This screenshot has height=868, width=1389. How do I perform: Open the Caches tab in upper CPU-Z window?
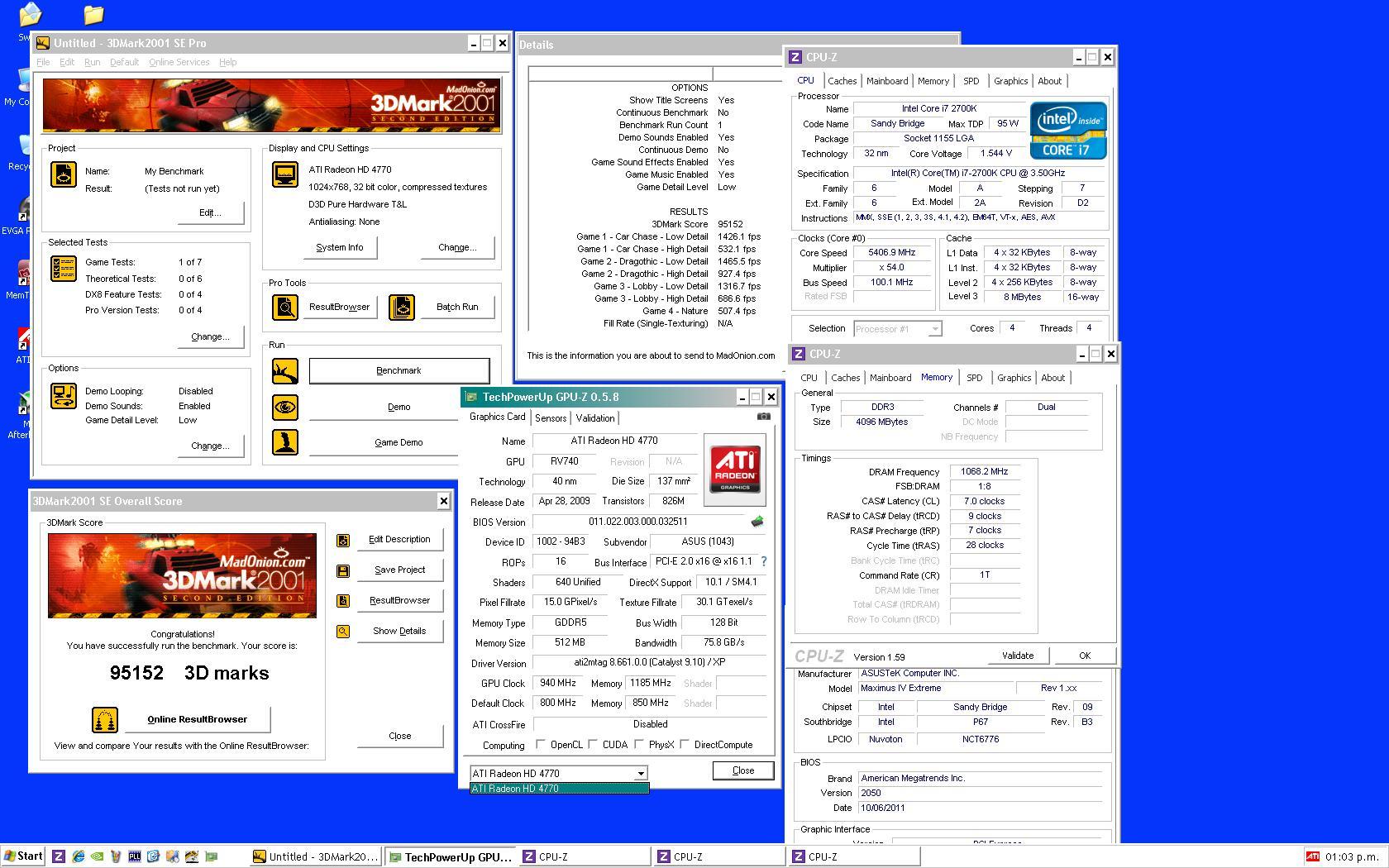(x=842, y=81)
